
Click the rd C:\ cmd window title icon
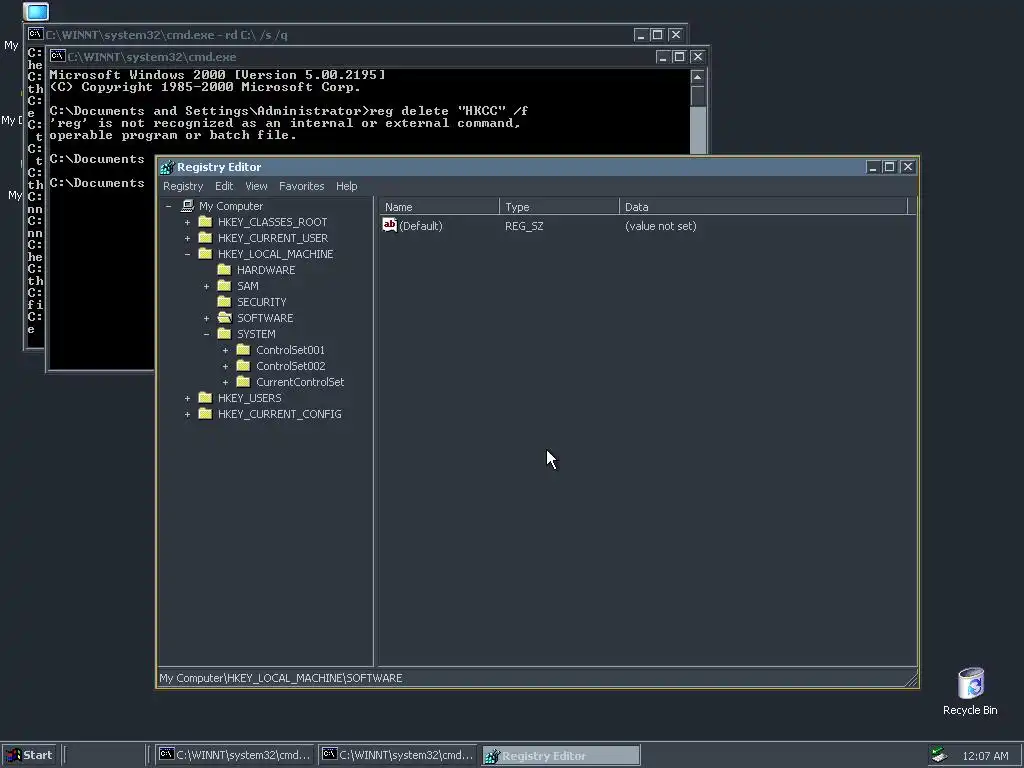pos(35,34)
